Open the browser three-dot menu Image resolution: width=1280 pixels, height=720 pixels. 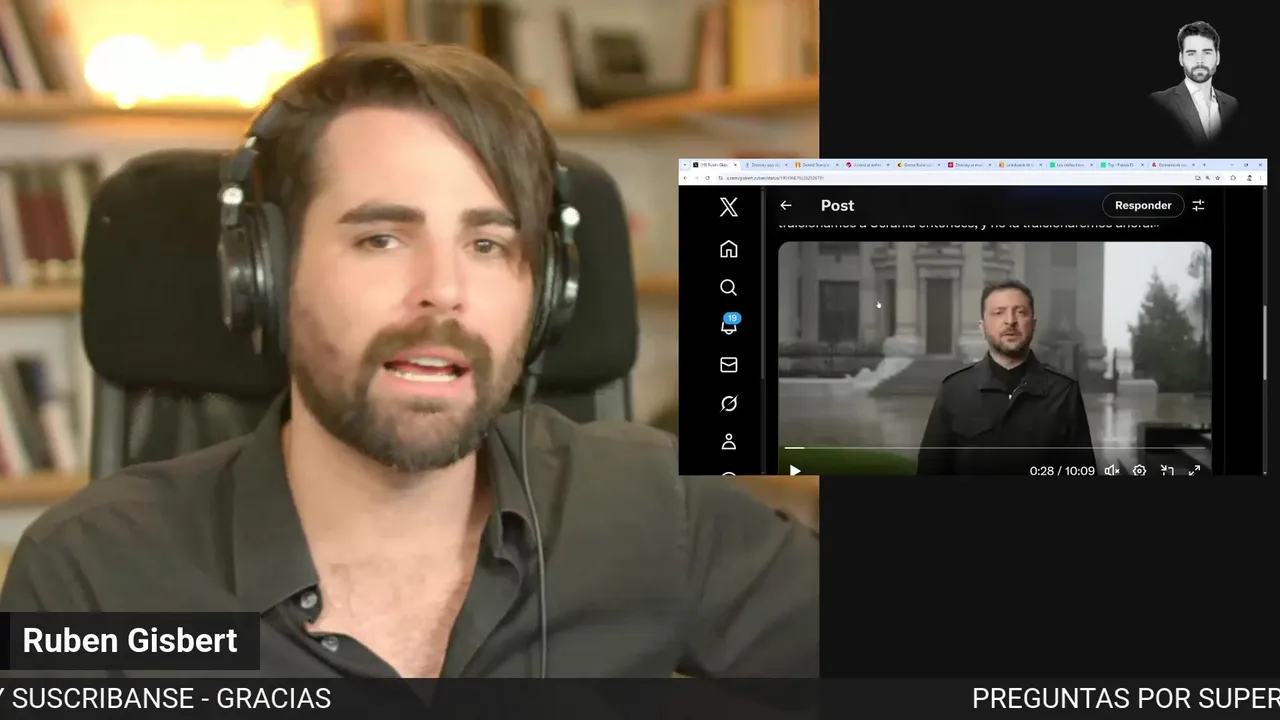point(1260,178)
